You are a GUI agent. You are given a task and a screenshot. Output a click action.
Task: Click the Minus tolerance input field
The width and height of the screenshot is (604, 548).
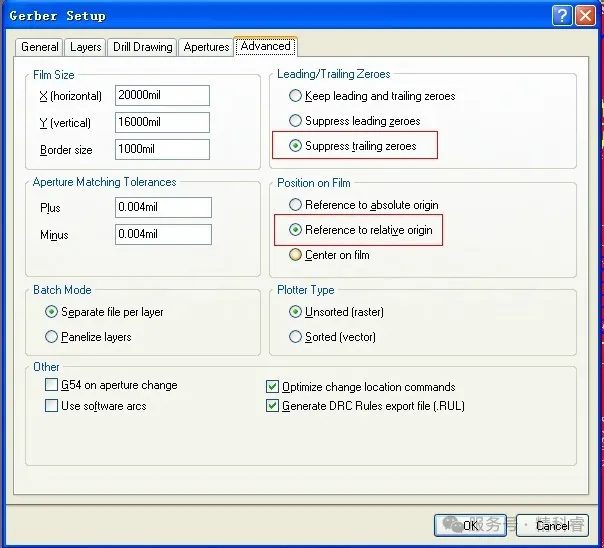(164, 235)
